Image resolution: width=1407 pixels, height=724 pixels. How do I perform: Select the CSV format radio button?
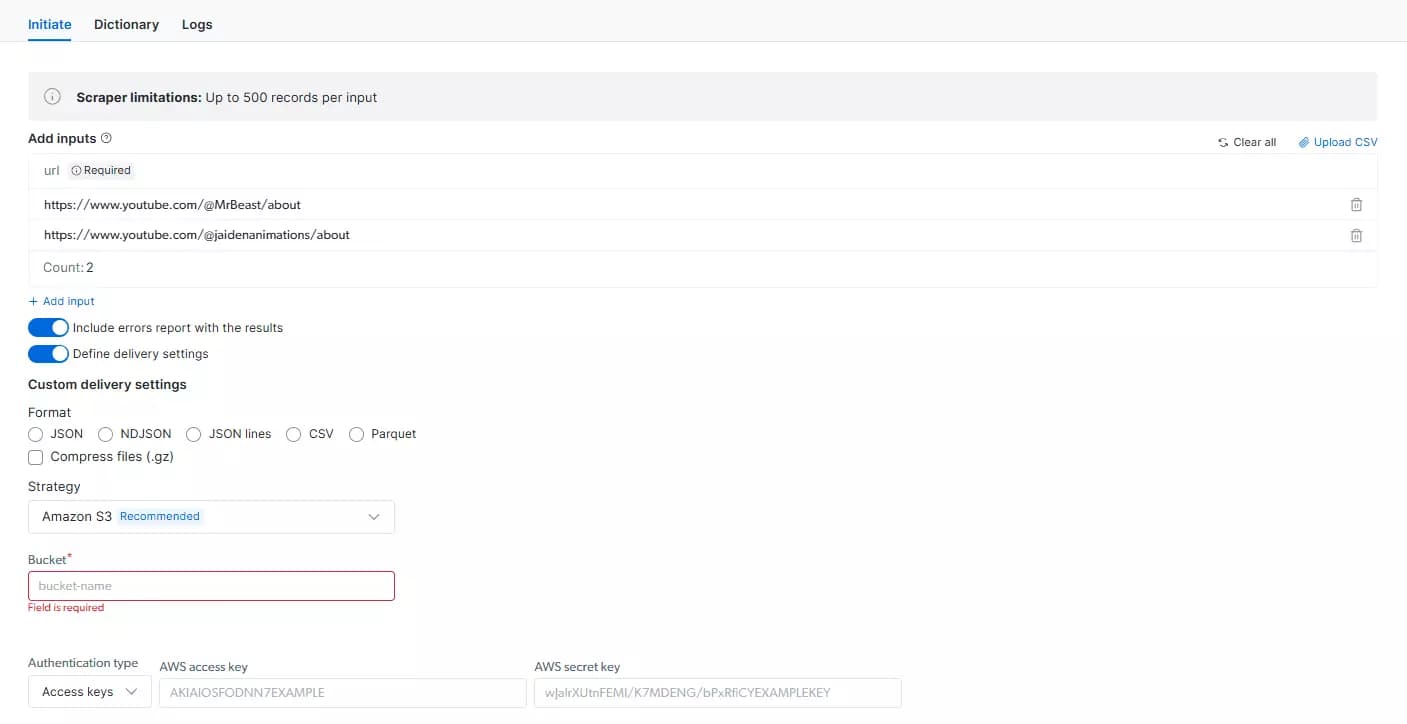click(294, 433)
